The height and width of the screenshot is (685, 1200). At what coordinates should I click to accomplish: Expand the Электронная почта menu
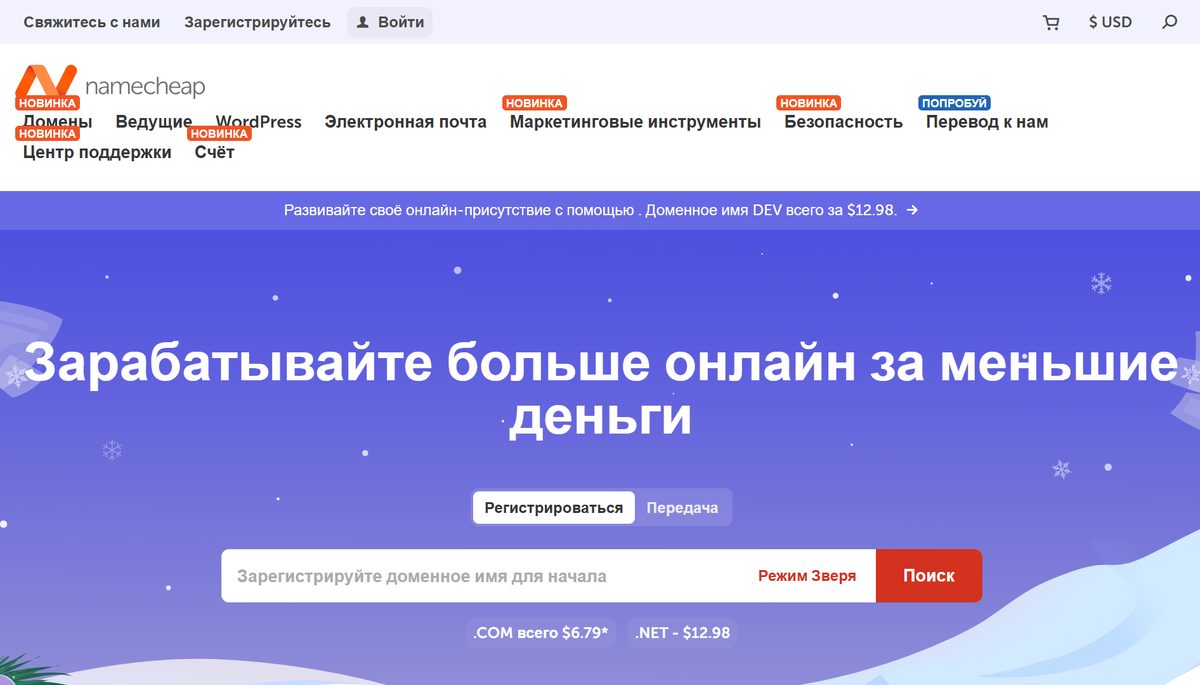coord(405,122)
